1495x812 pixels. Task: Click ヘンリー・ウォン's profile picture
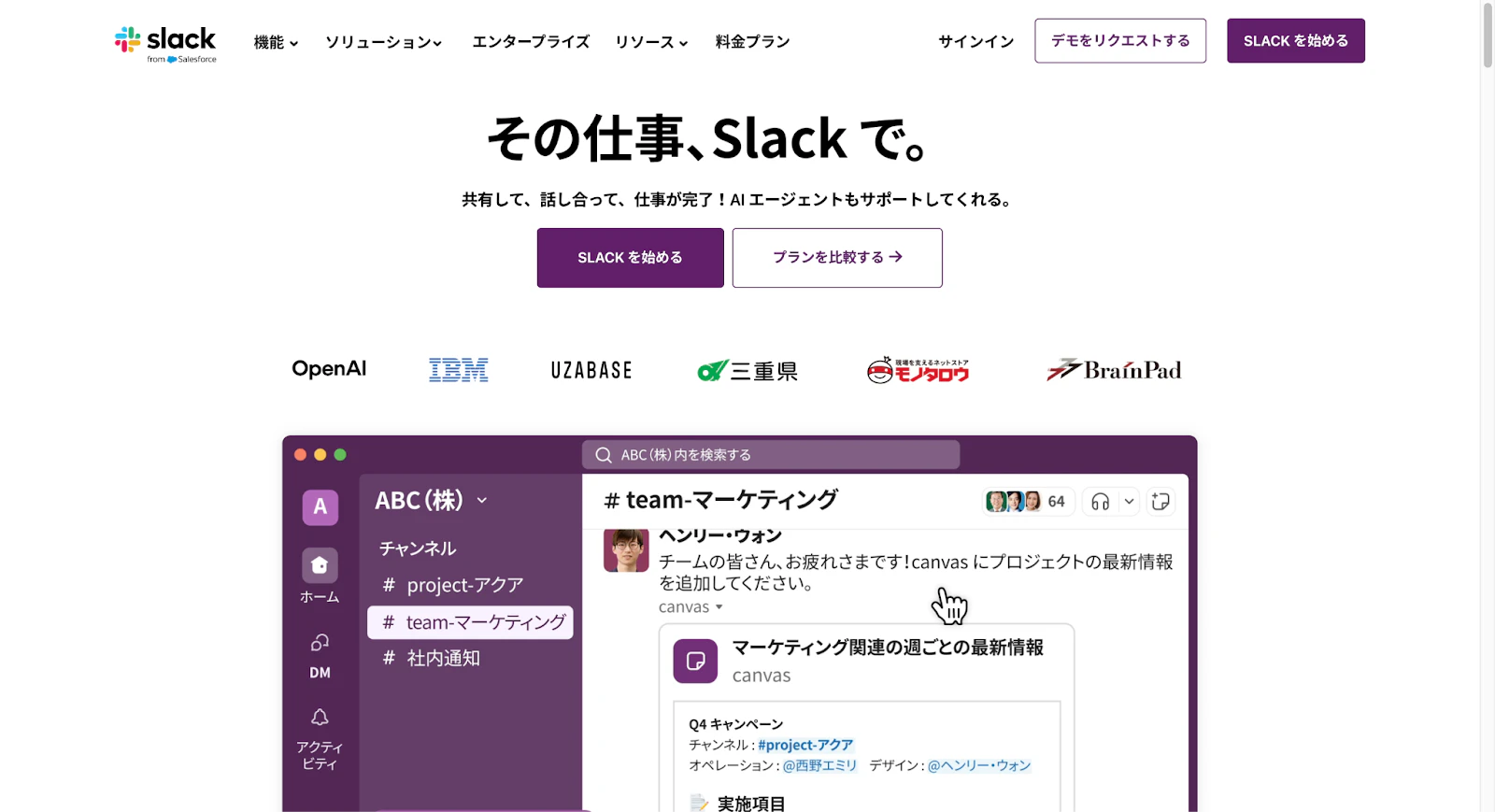coord(626,551)
